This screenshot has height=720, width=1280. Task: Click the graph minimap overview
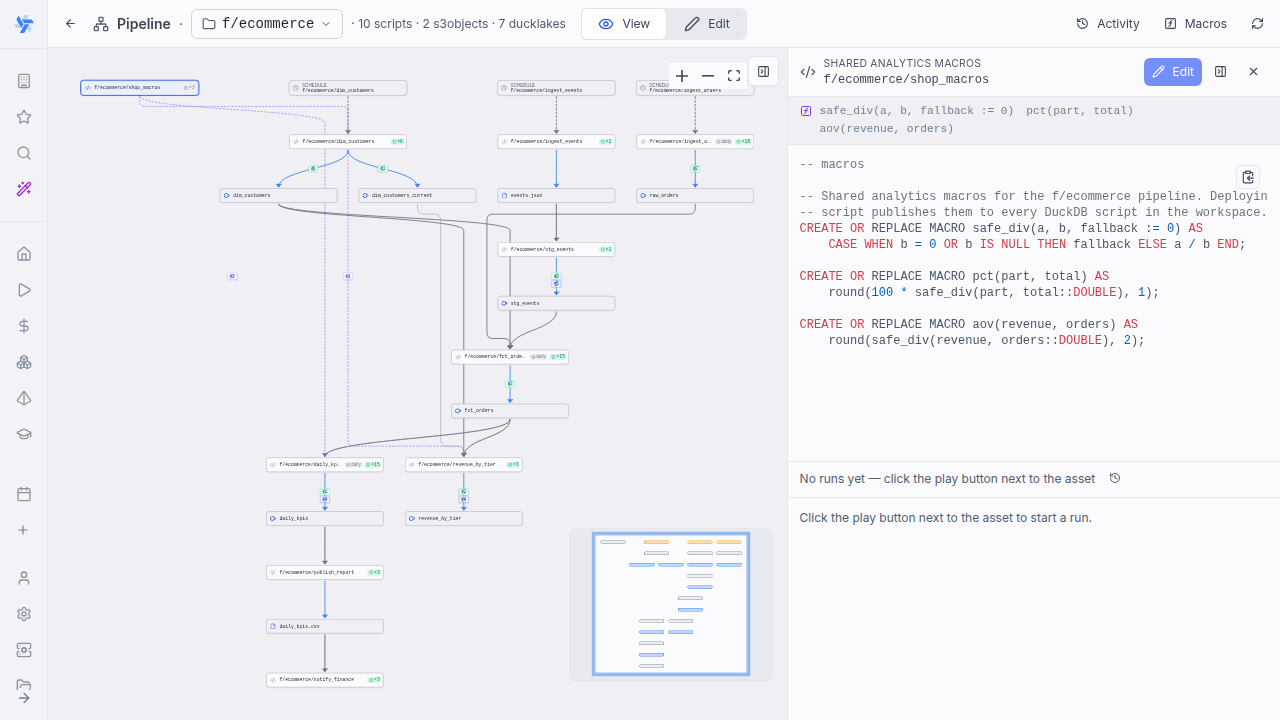tap(671, 604)
